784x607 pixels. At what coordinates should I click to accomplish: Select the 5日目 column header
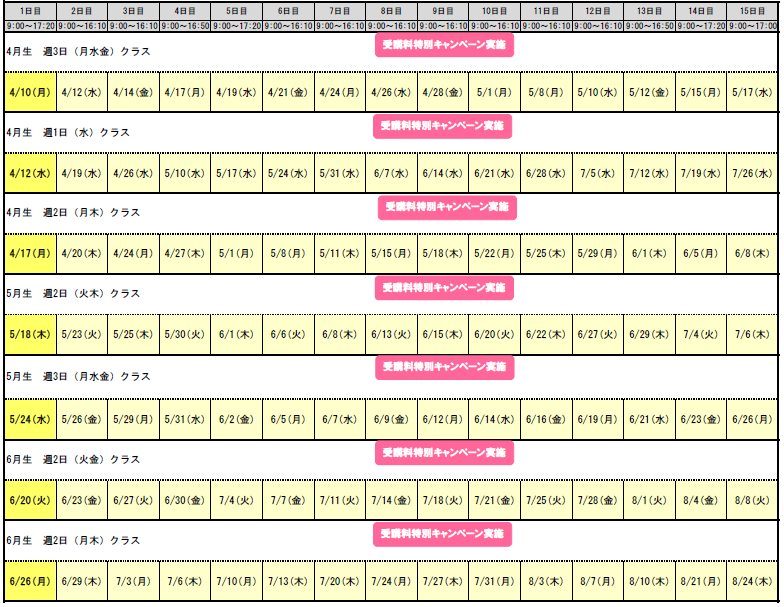(x=236, y=11)
